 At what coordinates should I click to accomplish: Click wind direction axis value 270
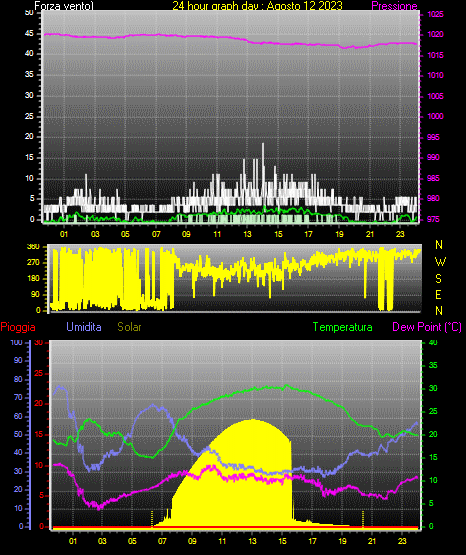click(x=33, y=263)
